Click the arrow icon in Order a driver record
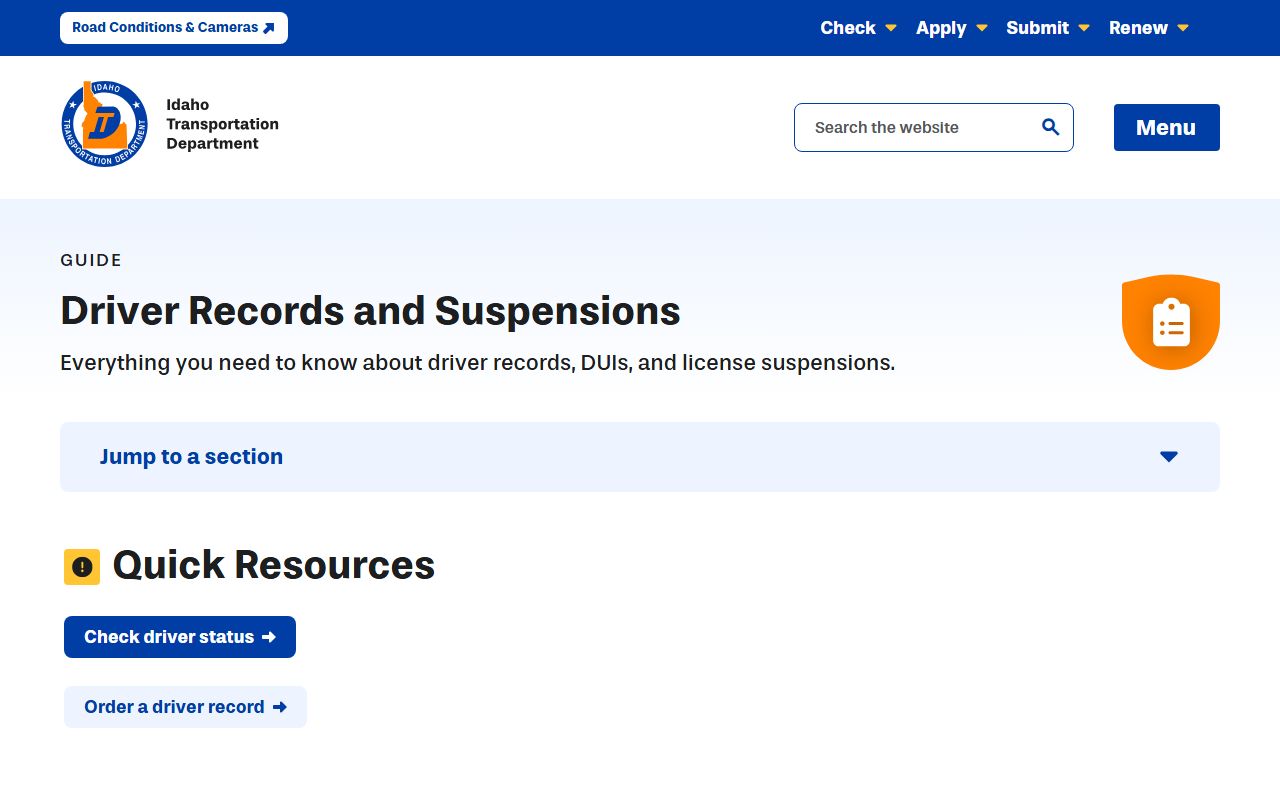The image size is (1280, 800). point(279,707)
